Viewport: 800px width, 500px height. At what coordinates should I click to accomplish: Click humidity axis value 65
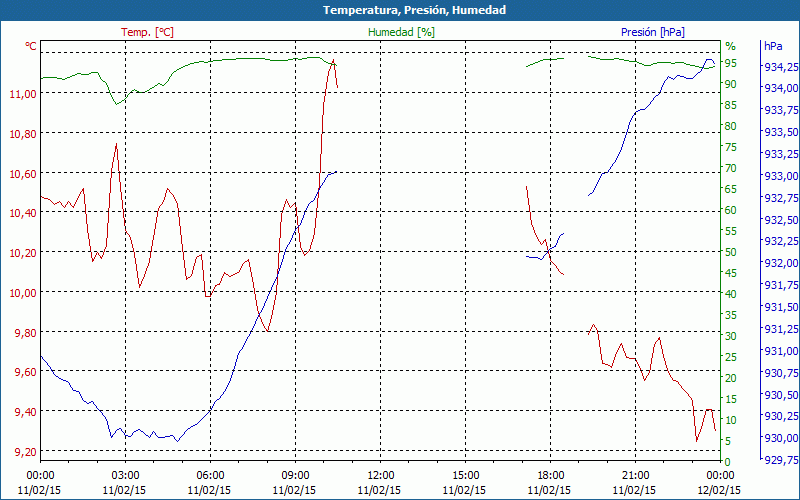click(x=731, y=189)
